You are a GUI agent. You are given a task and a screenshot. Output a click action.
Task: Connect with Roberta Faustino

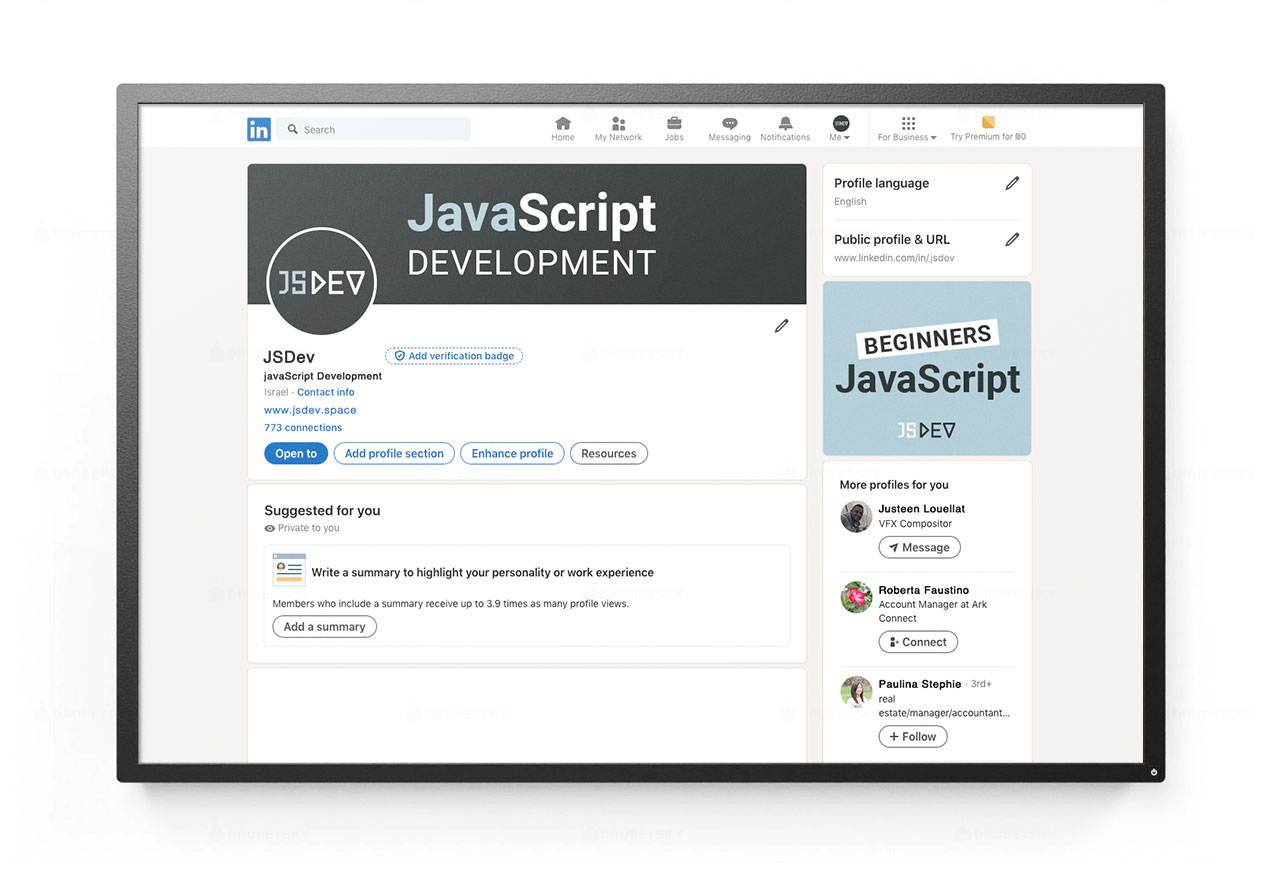coord(918,642)
